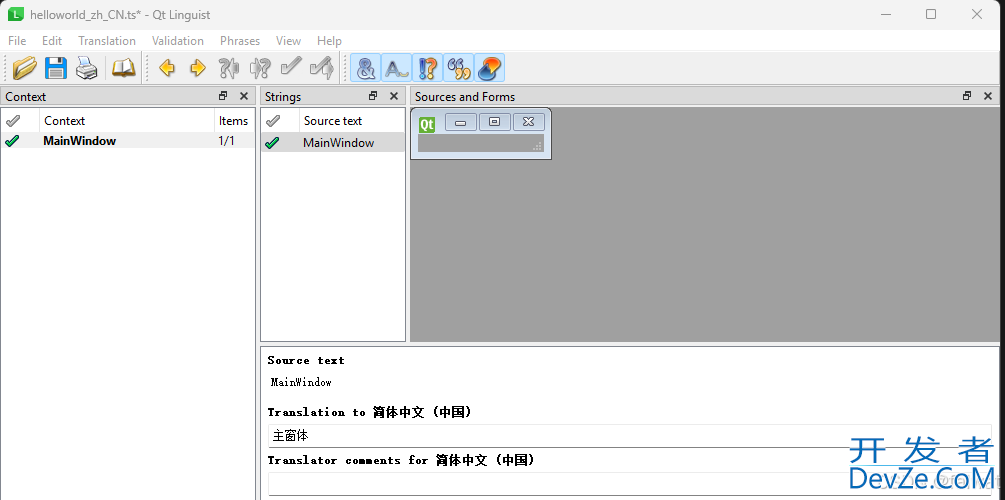Open the View menu

click(288, 40)
